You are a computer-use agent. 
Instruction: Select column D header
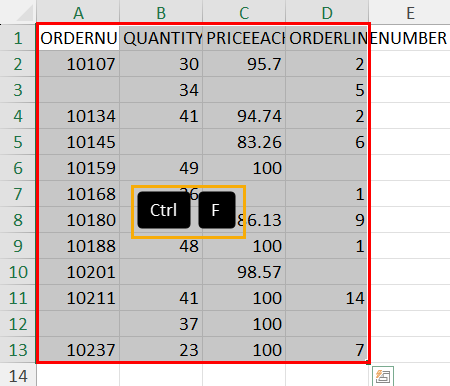(x=327, y=13)
